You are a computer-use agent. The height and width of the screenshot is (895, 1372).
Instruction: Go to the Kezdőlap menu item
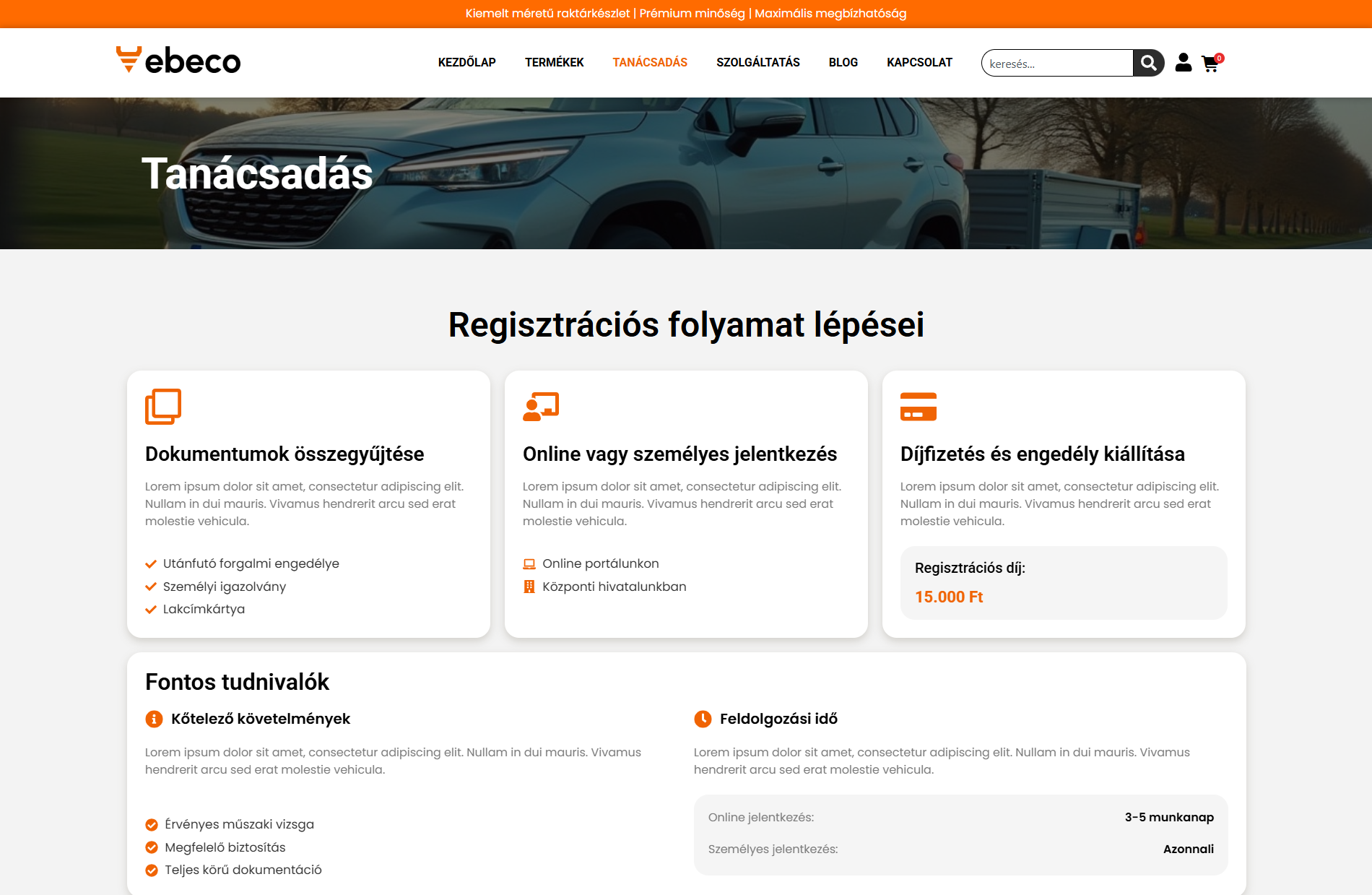pyautogui.click(x=466, y=63)
